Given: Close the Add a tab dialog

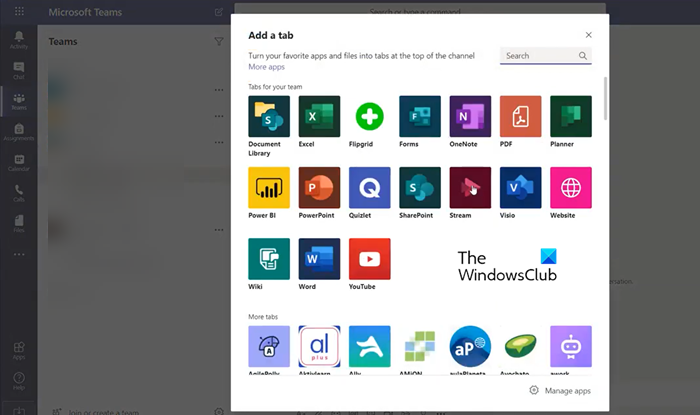Looking at the screenshot, I should (588, 35).
